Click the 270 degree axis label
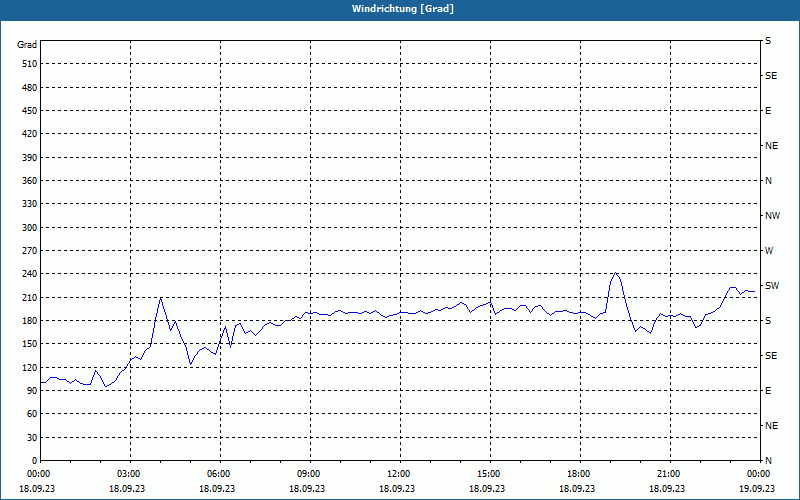This screenshot has width=800, height=500. [x=30, y=251]
